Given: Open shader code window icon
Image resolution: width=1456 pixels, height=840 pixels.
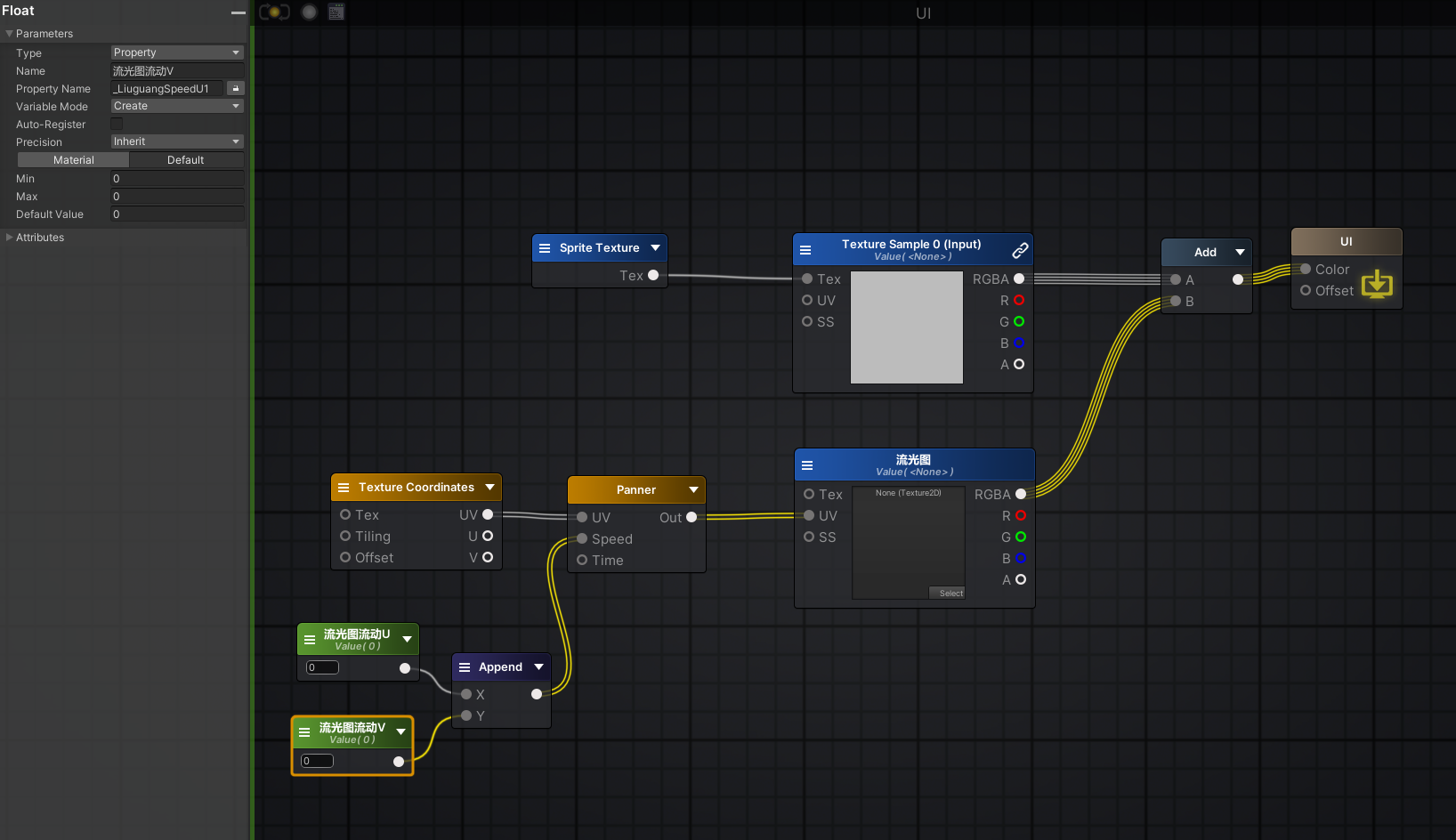Looking at the screenshot, I should coord(336,12).
